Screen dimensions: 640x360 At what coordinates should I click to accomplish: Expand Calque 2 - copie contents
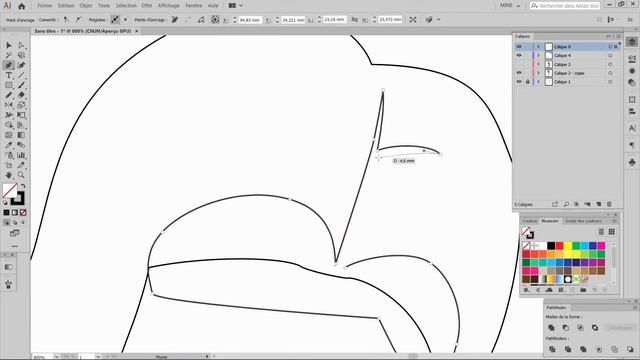tap(538, 73)
